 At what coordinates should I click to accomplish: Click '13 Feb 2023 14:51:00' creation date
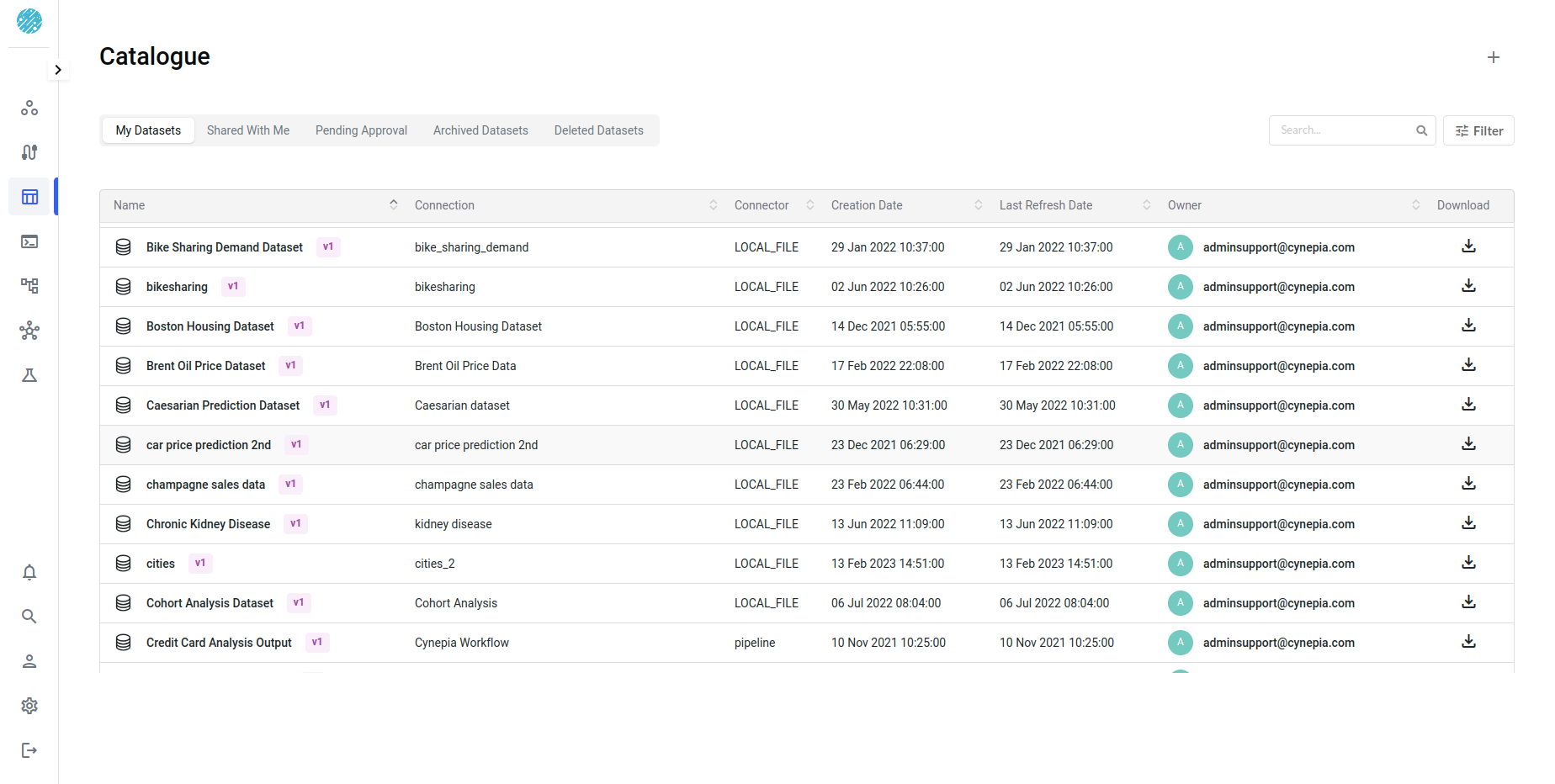pyautogui.click(x=888, y=564)
